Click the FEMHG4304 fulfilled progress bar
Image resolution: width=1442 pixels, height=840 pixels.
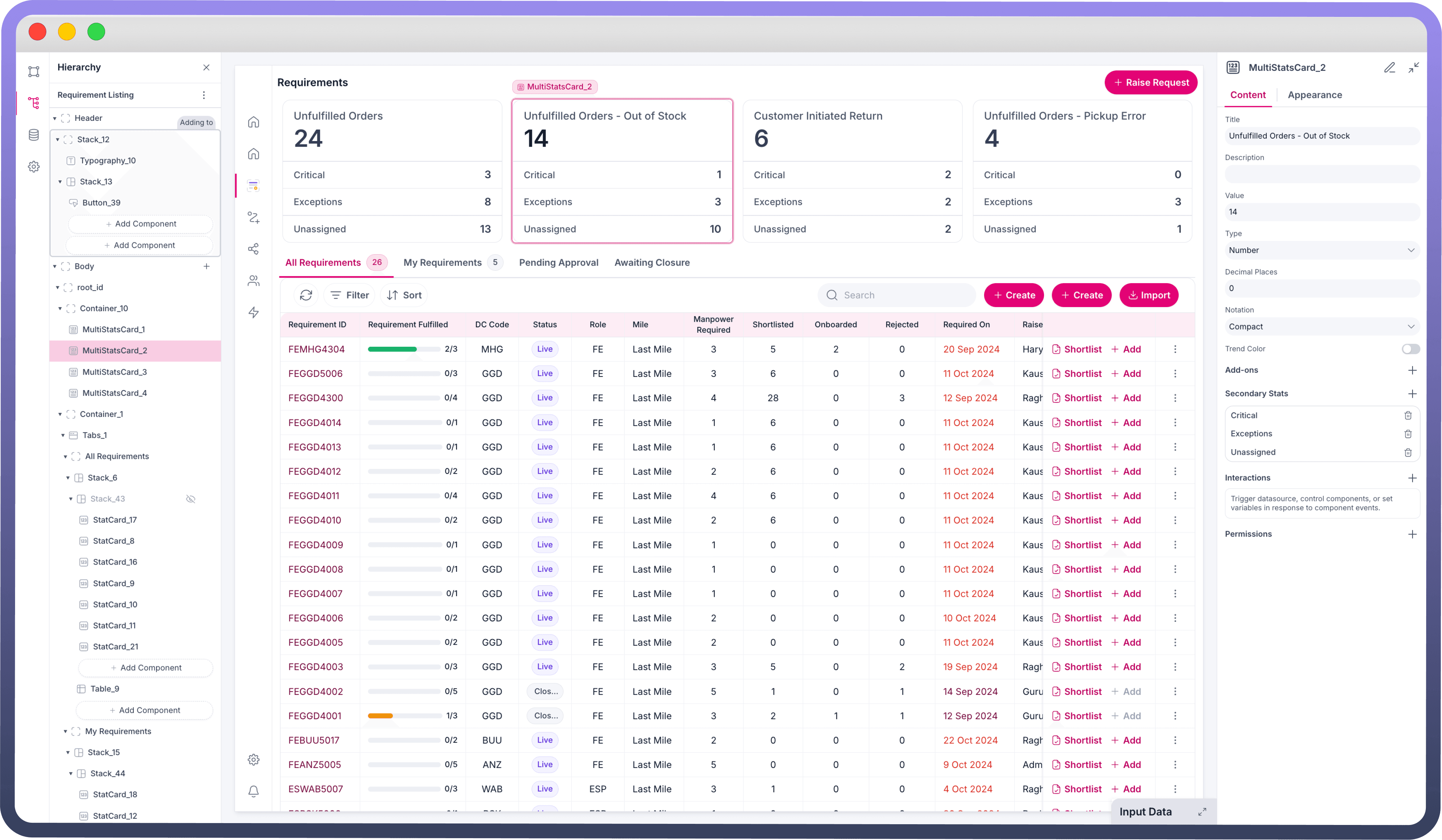tap(403, 349)
